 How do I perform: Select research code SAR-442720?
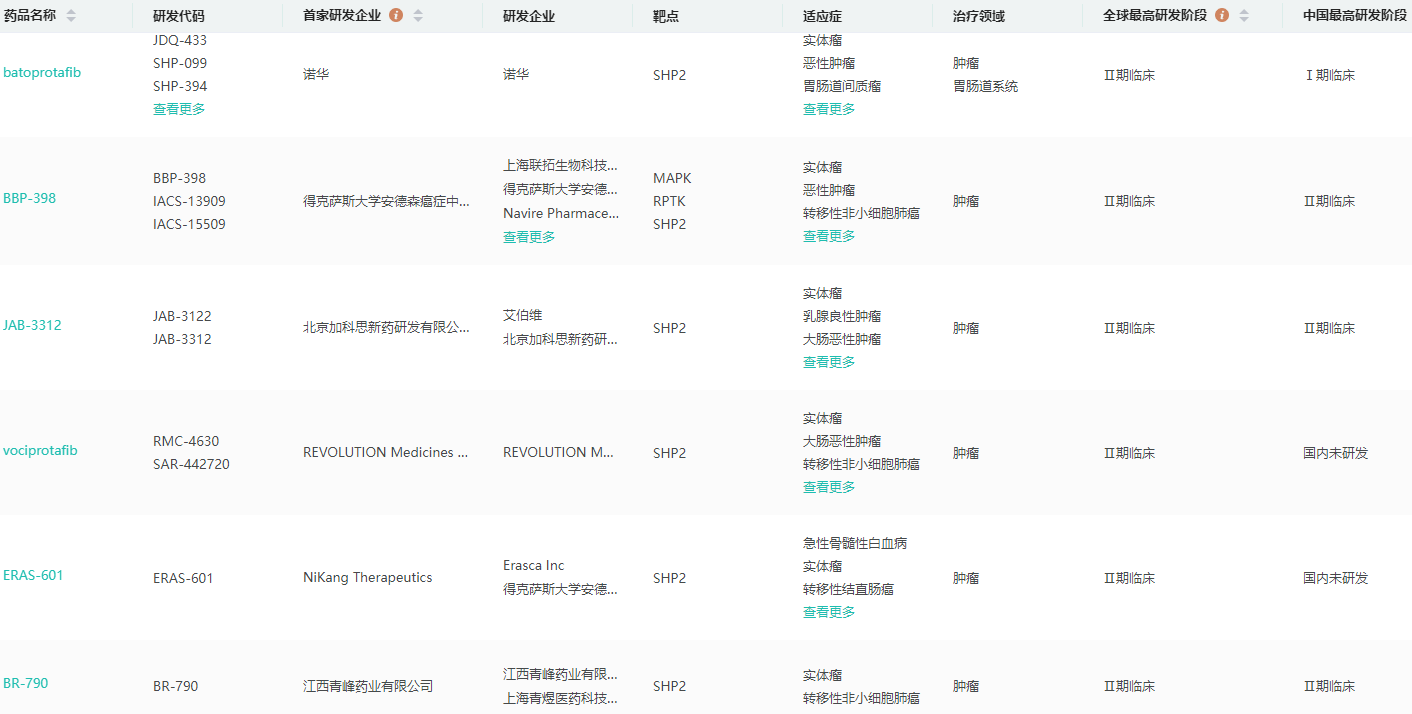coord(191,464)
